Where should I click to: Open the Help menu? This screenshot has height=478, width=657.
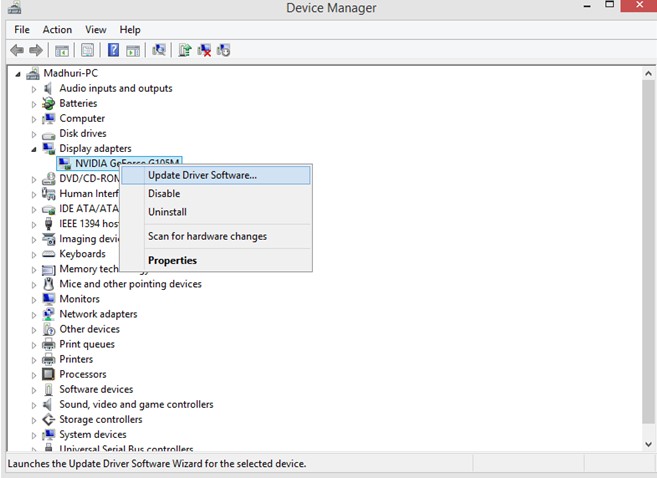click(130, 30)
